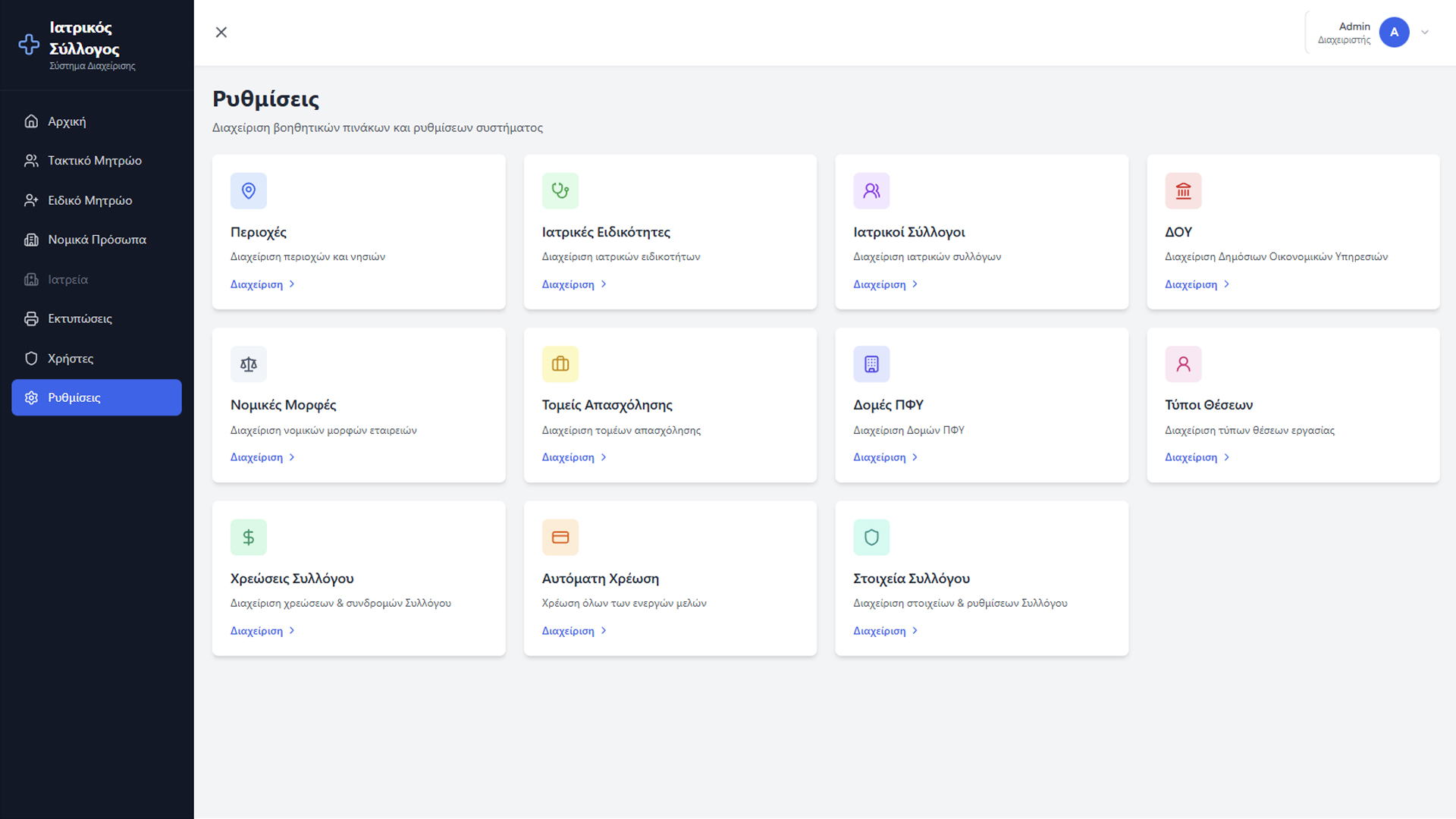Click the dollar icon for Χρεώσεις Συλλόγου
The image size is (1456, 819).
248,537
